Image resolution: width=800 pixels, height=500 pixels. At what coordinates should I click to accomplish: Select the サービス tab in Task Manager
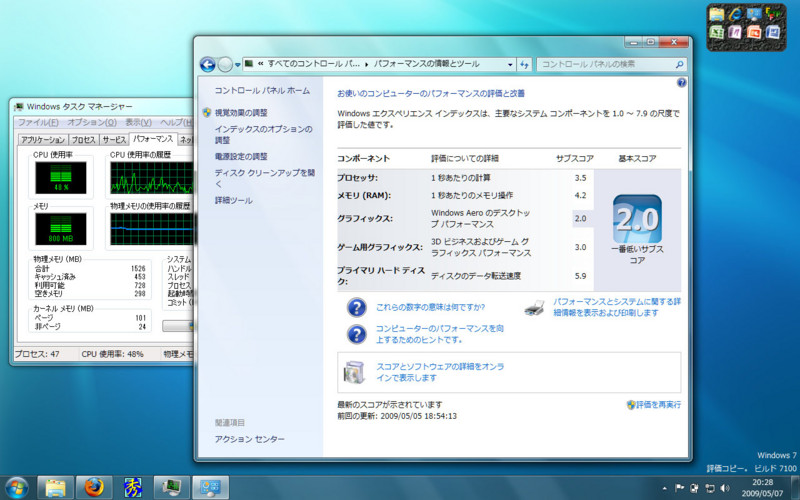click(x=114, y=140)
